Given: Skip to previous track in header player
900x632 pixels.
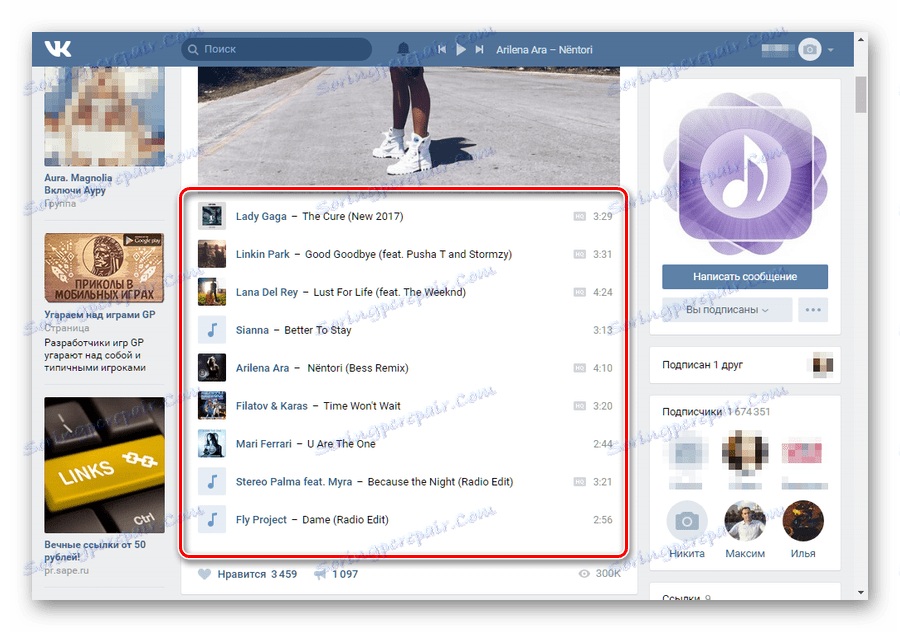Looking at the screenshot, I should point(442,49).
